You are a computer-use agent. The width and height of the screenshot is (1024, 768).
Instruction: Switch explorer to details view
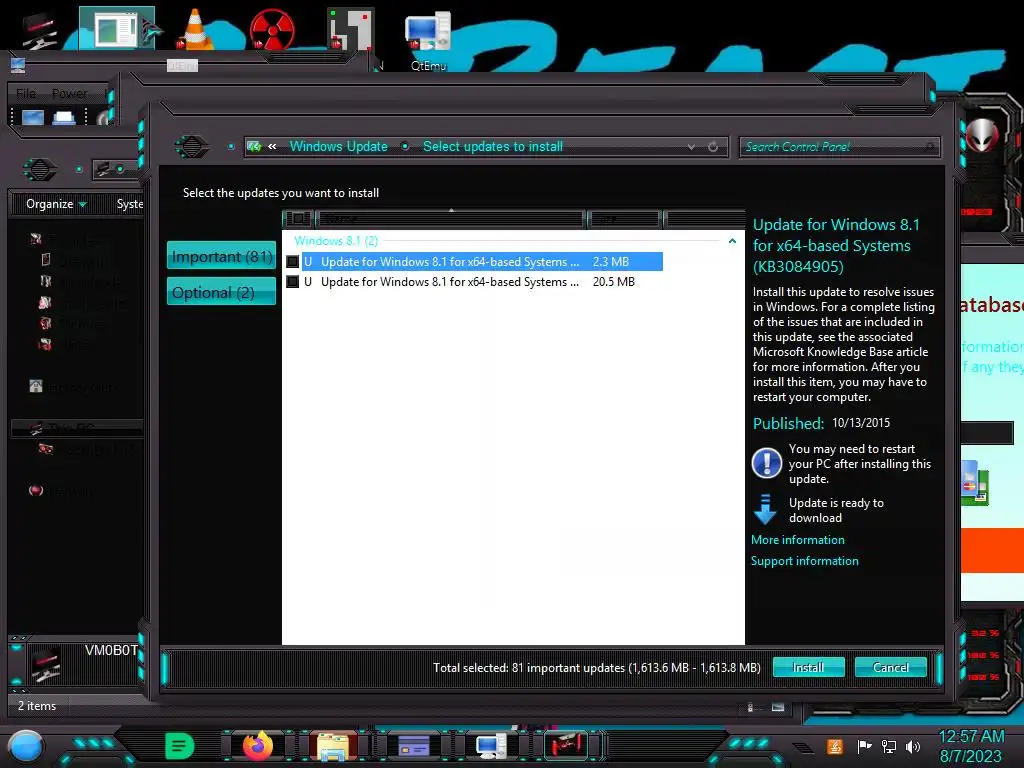751,707
